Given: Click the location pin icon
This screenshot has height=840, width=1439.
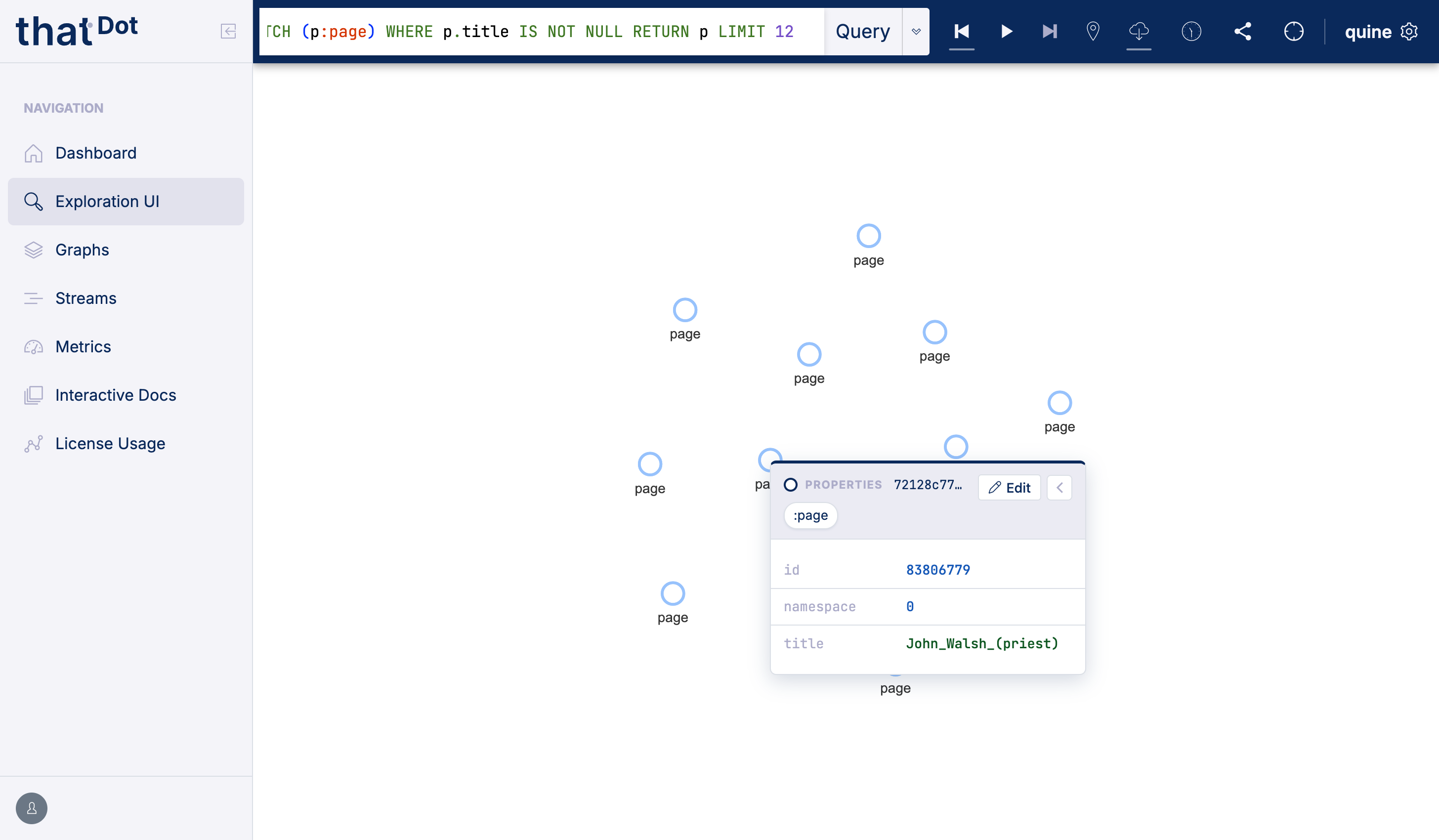Looking at the screenshot, I should pos(1093,32).
